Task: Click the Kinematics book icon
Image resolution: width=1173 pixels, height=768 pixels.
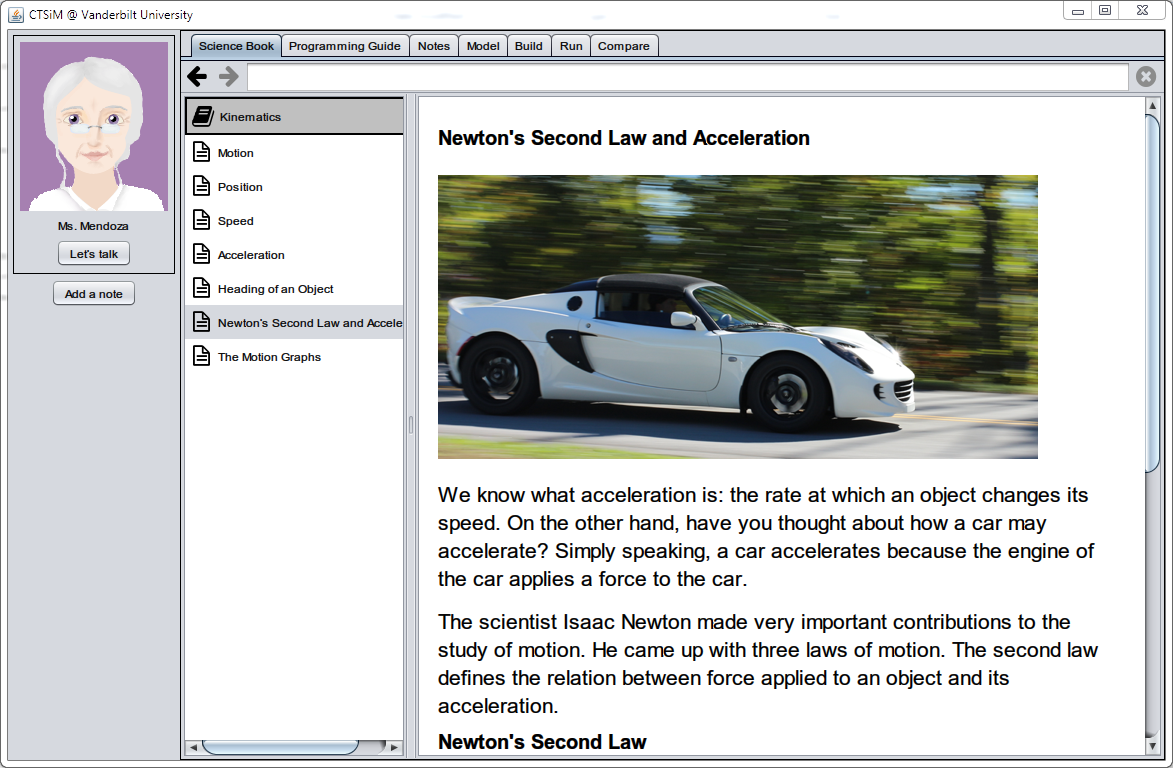Action: coord(203,117)
